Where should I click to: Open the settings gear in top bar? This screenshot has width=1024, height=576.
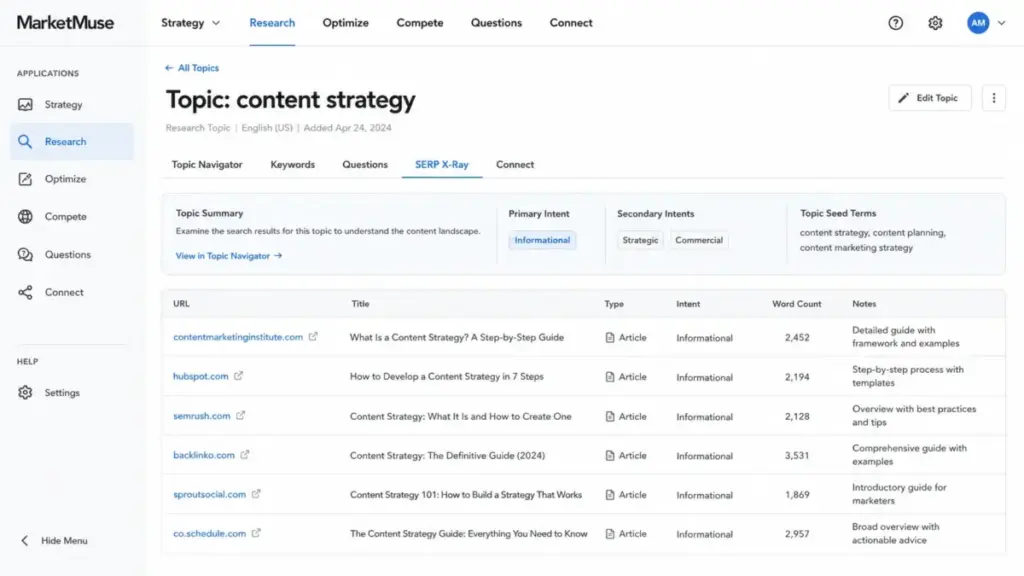coord(935,23)
